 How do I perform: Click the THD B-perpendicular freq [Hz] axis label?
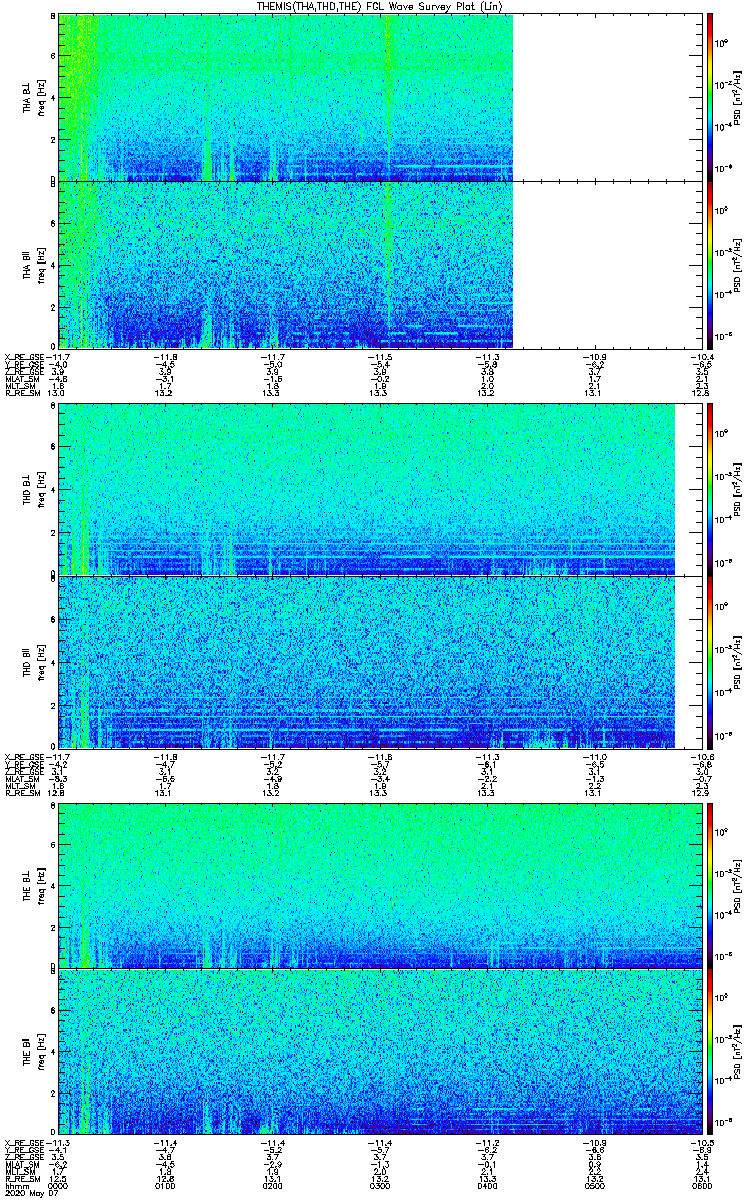41,489
